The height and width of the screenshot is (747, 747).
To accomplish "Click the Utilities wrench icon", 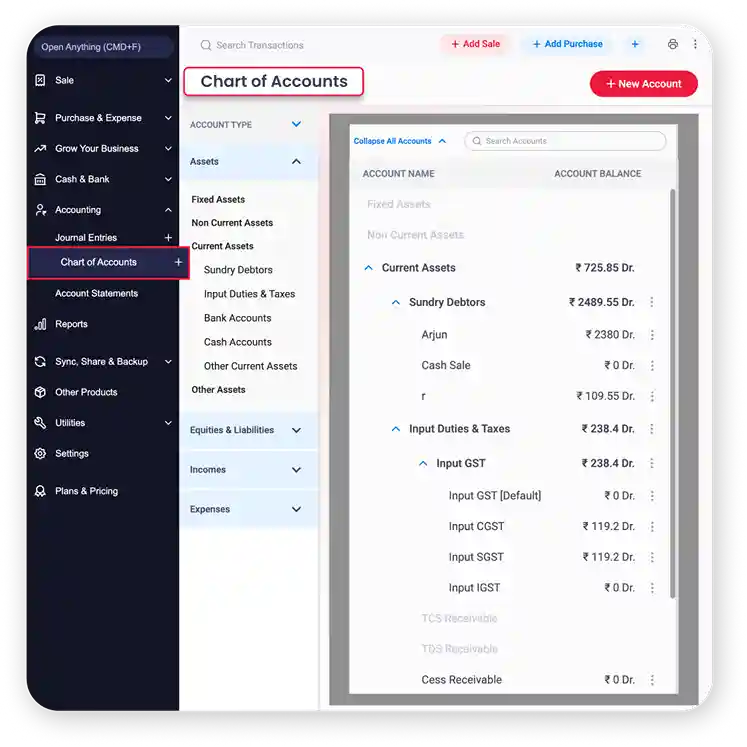I will 40,423.
